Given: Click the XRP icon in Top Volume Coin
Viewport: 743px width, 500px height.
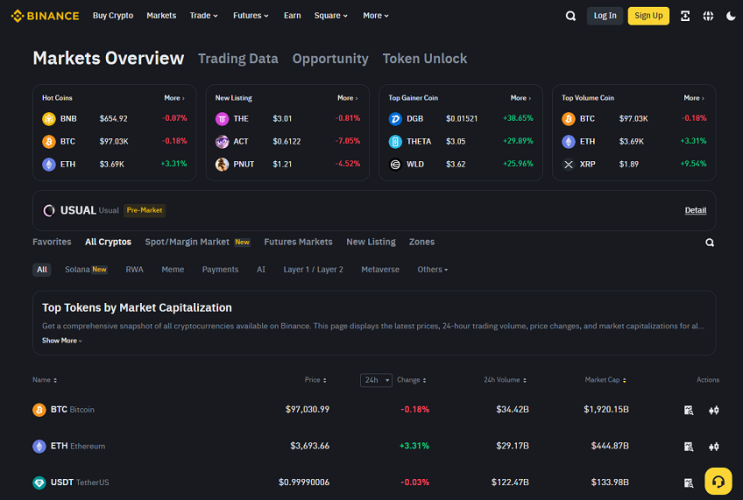Looking at the screenshot, I should coord(569,164).
